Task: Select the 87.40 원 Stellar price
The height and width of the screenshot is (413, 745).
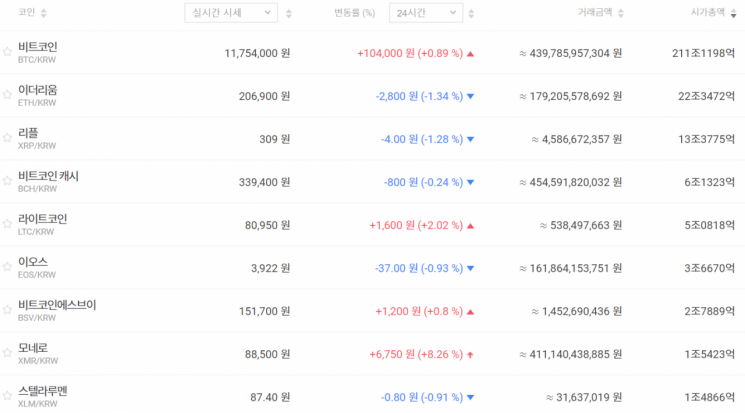Action: click(x=270, y=397)
